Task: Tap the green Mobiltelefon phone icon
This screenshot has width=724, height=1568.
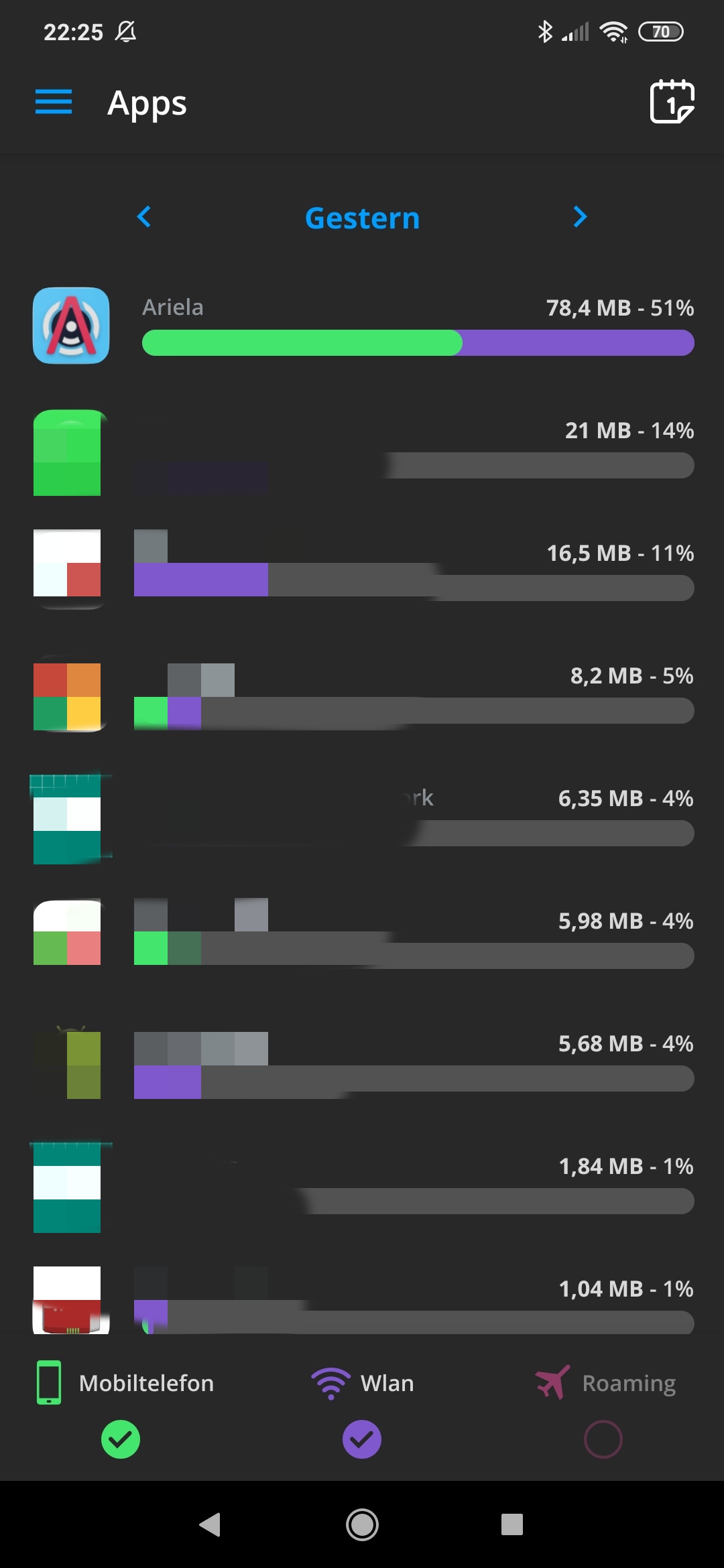Action: pyautogui.click(x=49, y=1382)
